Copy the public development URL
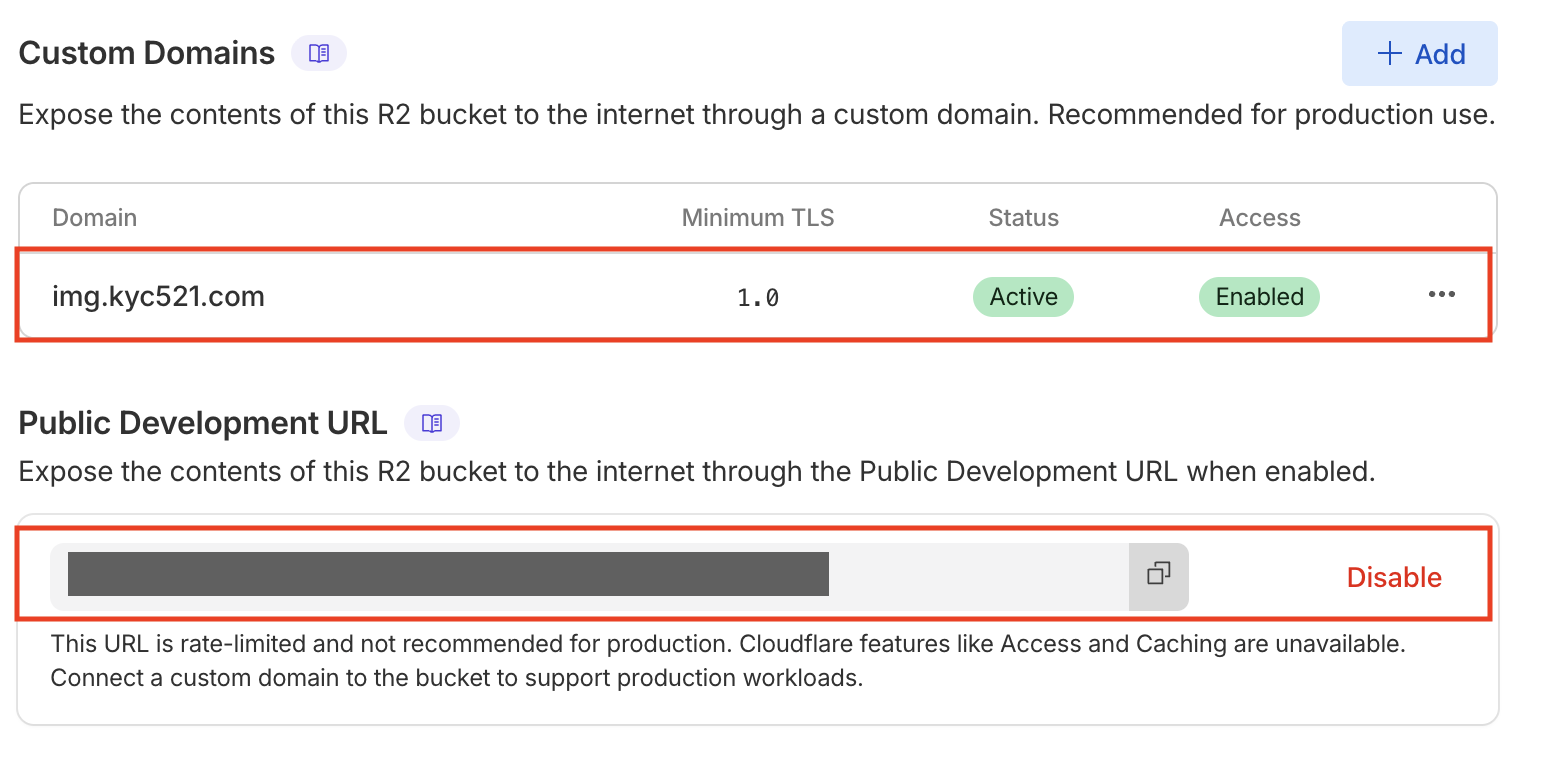 point(1158,574)
